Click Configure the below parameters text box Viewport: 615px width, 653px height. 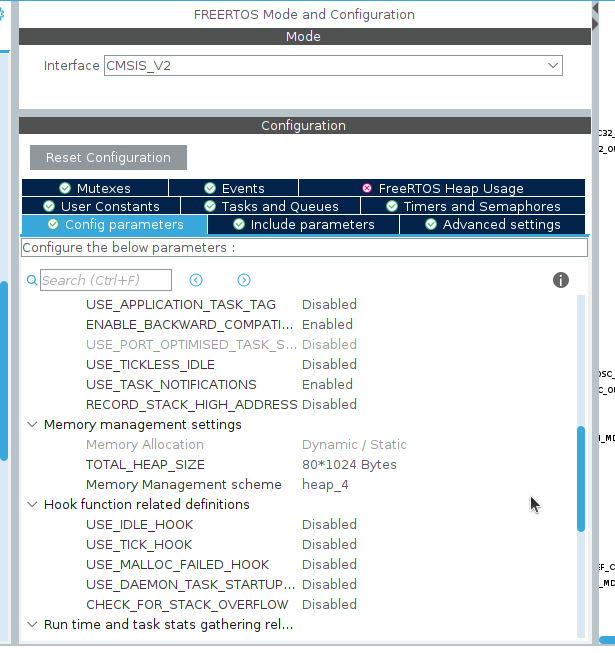tap(304, 248)
